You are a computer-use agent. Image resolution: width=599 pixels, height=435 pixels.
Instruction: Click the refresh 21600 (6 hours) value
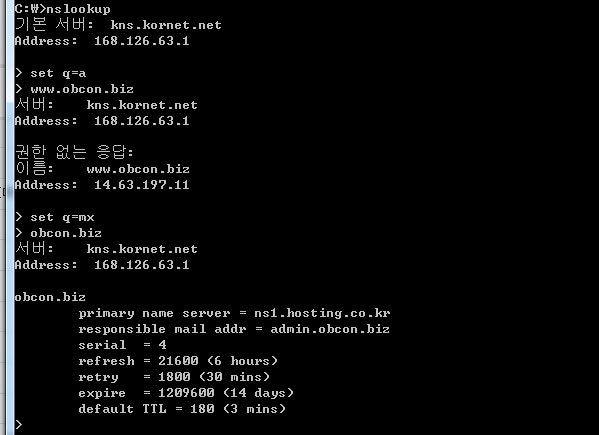pyautogui.click(x=218, y=361)
